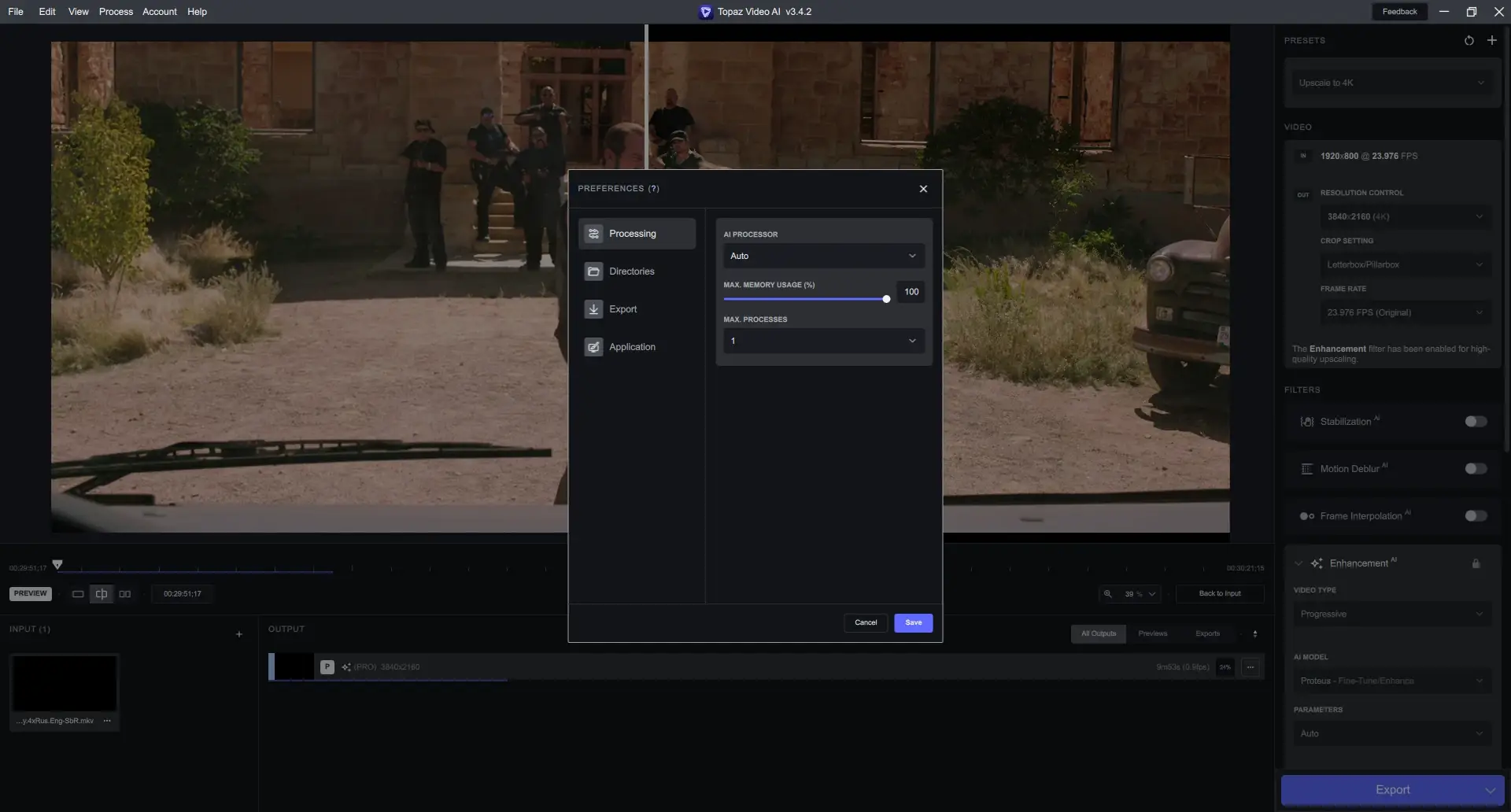
Task: Open the output item options menu
Action: pyautogui.click(x=1251, y=667)
